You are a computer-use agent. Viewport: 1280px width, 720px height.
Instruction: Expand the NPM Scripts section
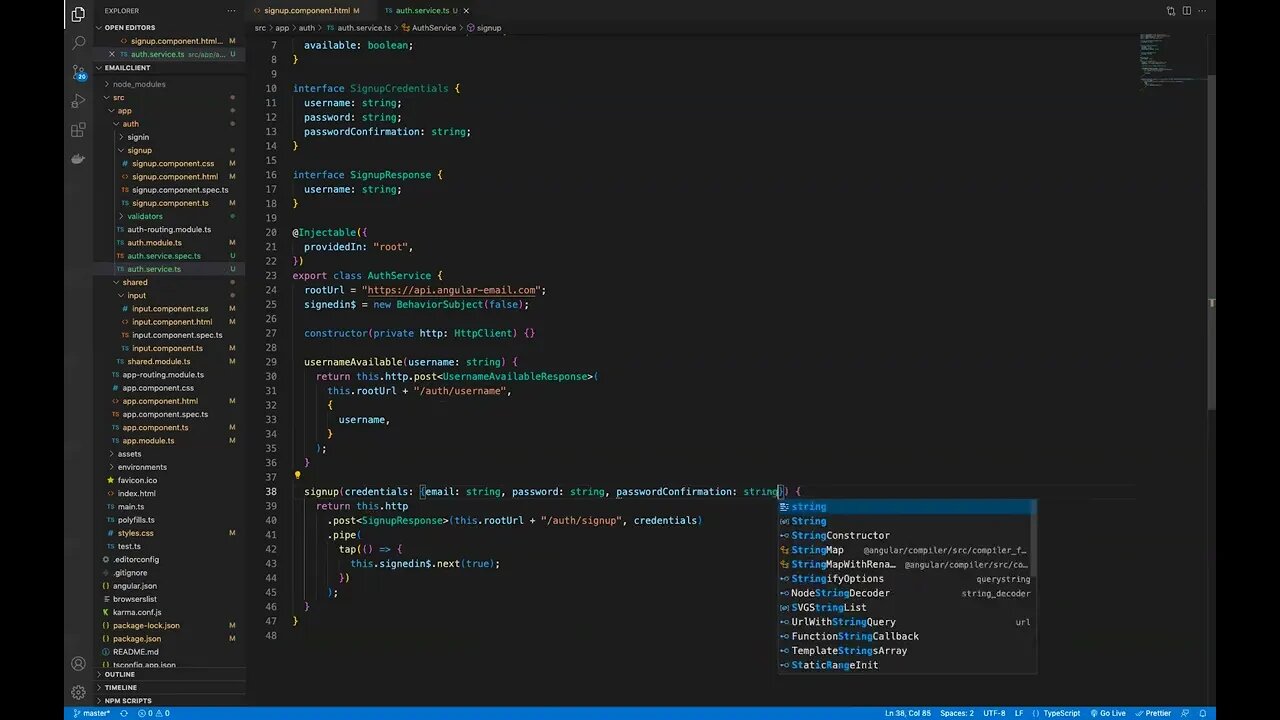(128, 700)
